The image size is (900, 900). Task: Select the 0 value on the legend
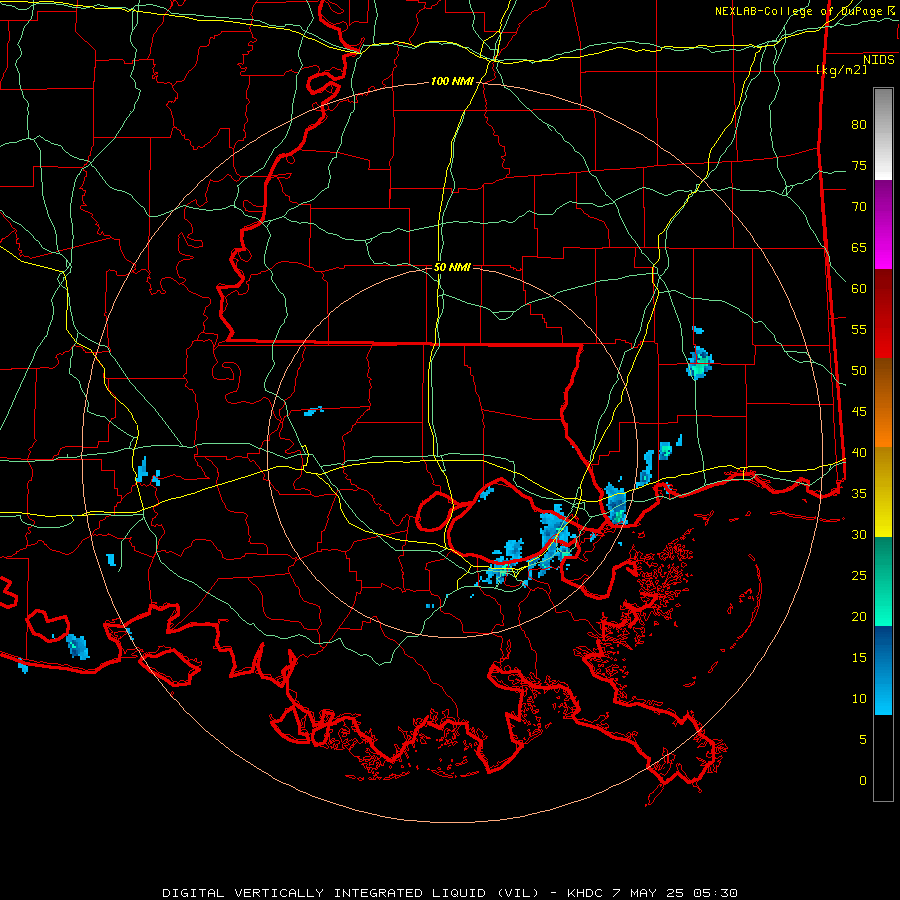[x=863, y=781]
